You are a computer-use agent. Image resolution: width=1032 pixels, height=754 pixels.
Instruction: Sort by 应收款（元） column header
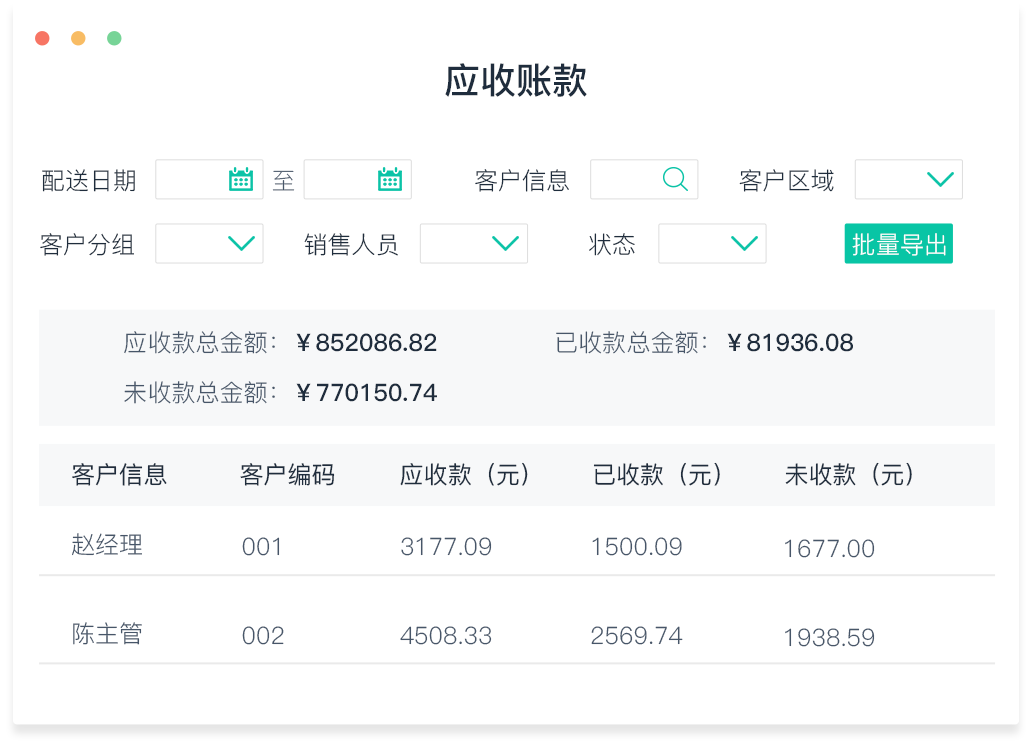click(x=465, y=475)
